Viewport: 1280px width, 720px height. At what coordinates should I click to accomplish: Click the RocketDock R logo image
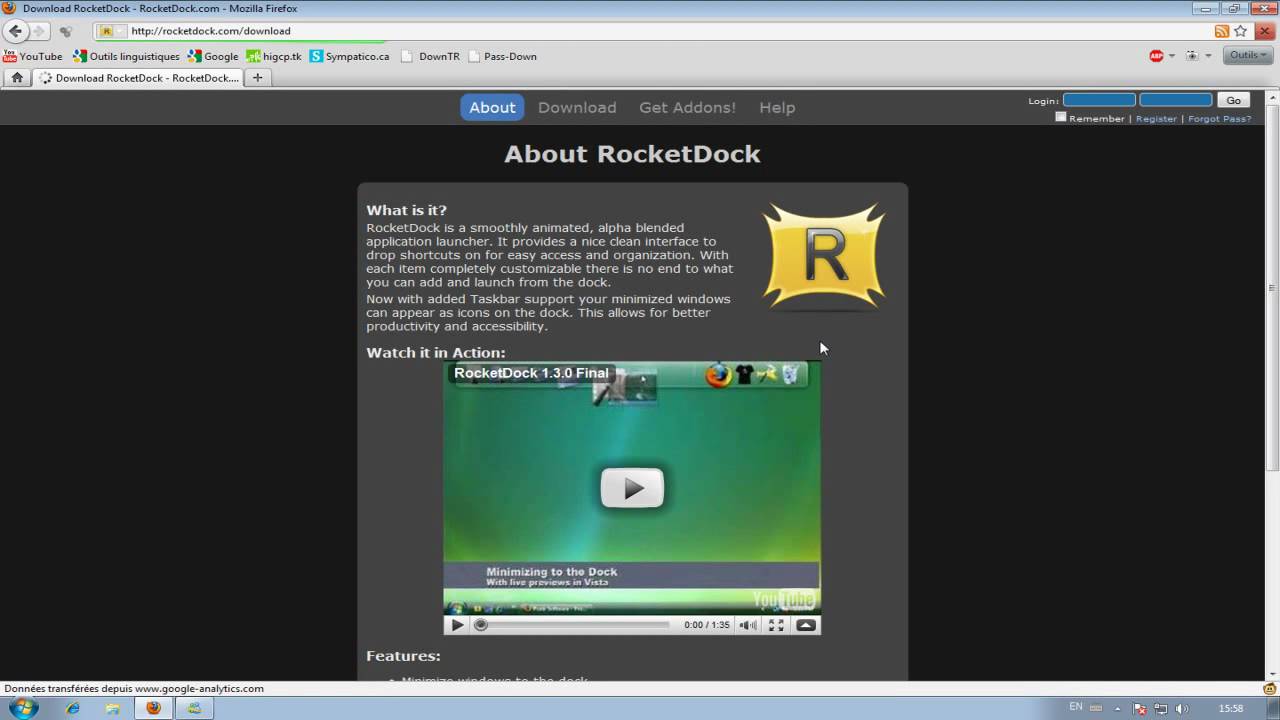[824, 256]
